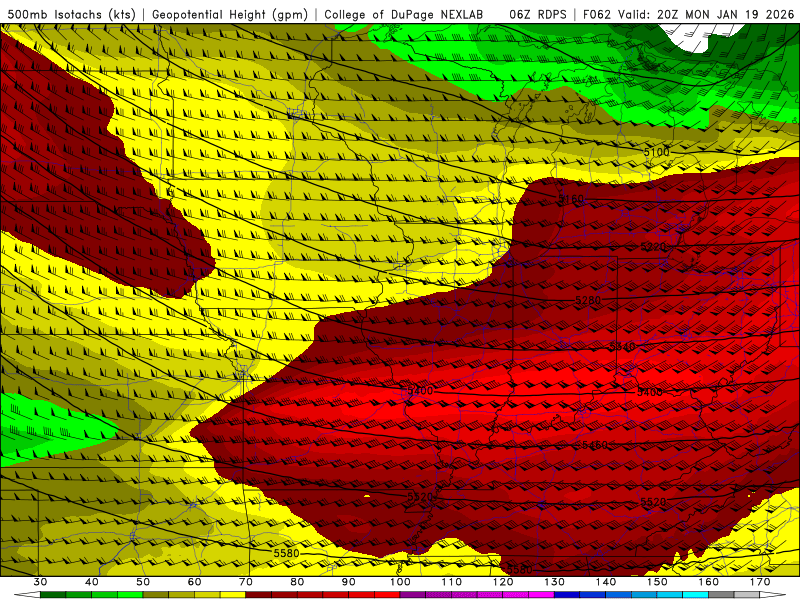
Task: Pick the dark maroon swatch starting at 70
Action: pyautogui.click(x=259, y=595)
